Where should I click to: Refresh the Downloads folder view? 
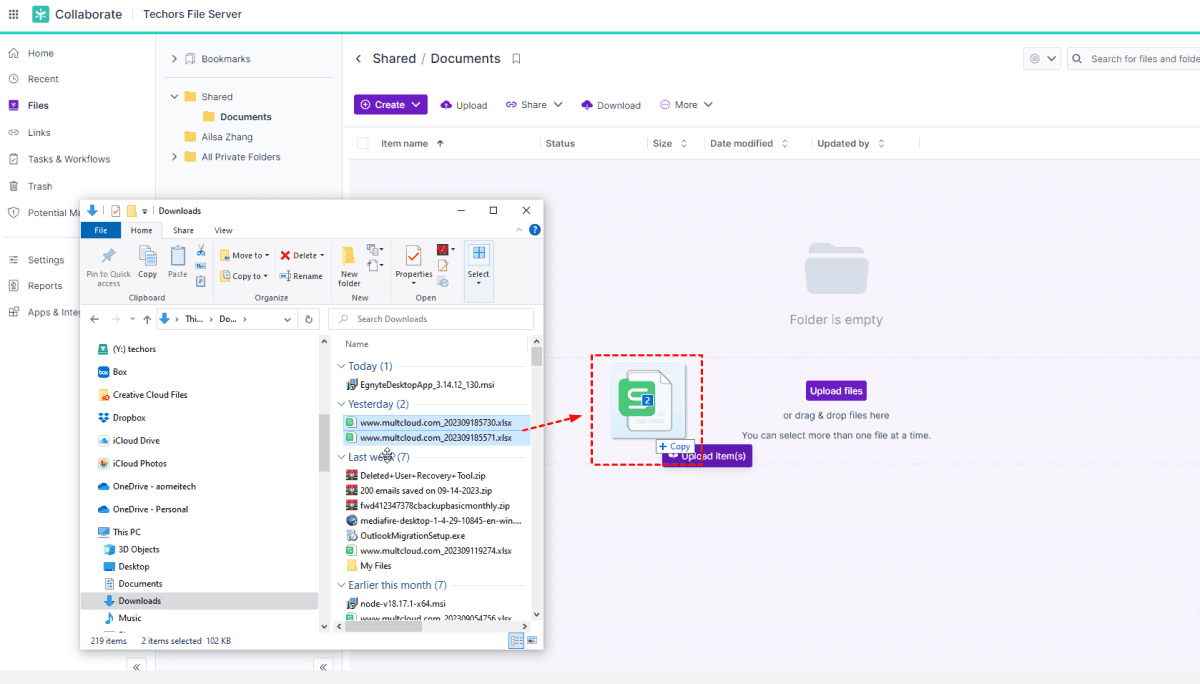point(310,319)
